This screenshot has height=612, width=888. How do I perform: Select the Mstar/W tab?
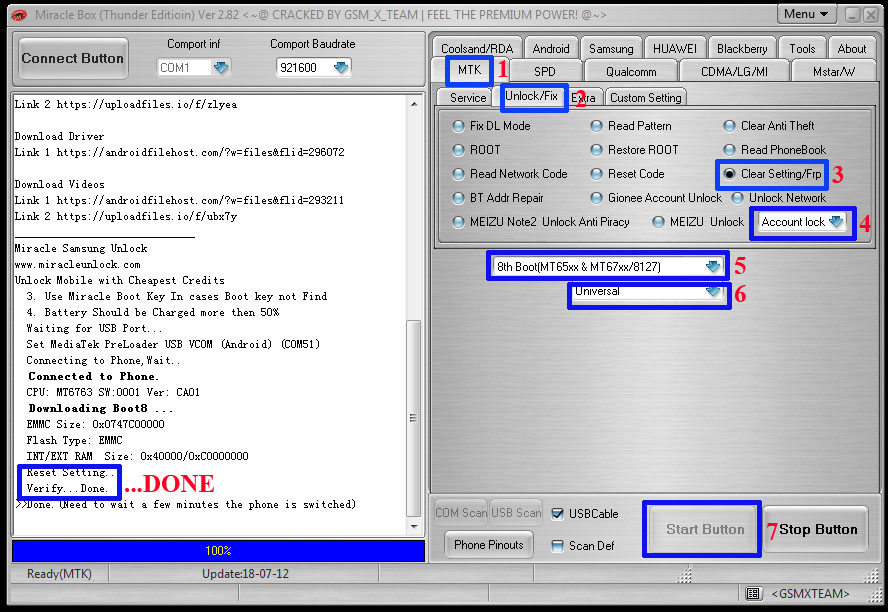pos(833,72)
